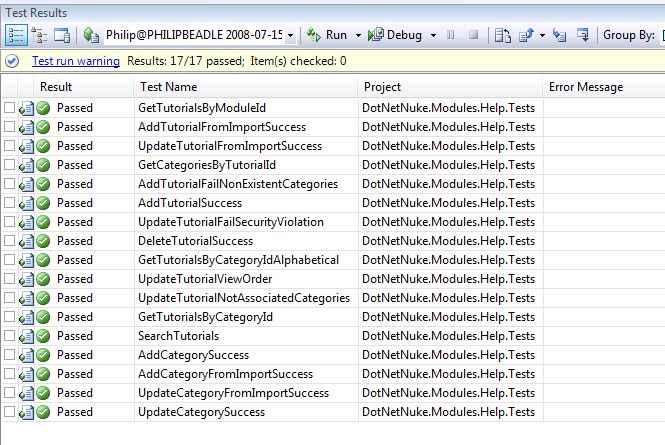Screen dimensions: 665x445
Task: Select the UpdateTutorialFailSecurityViolation test name
Action: (231, 222)
